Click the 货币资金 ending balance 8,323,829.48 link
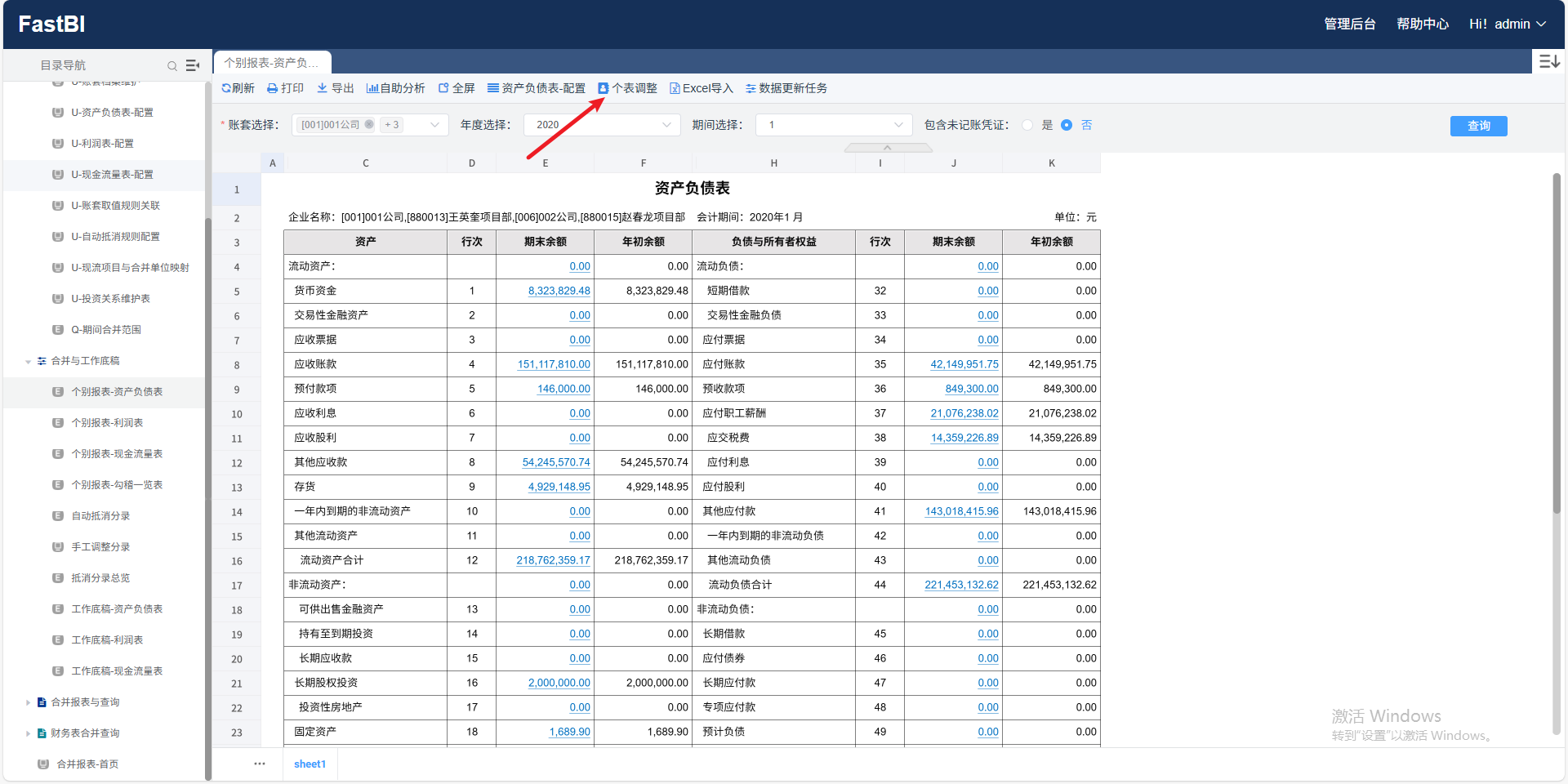Image resolution: width=1568 pixels, height=784 pixels. click(x=559, y=291)
